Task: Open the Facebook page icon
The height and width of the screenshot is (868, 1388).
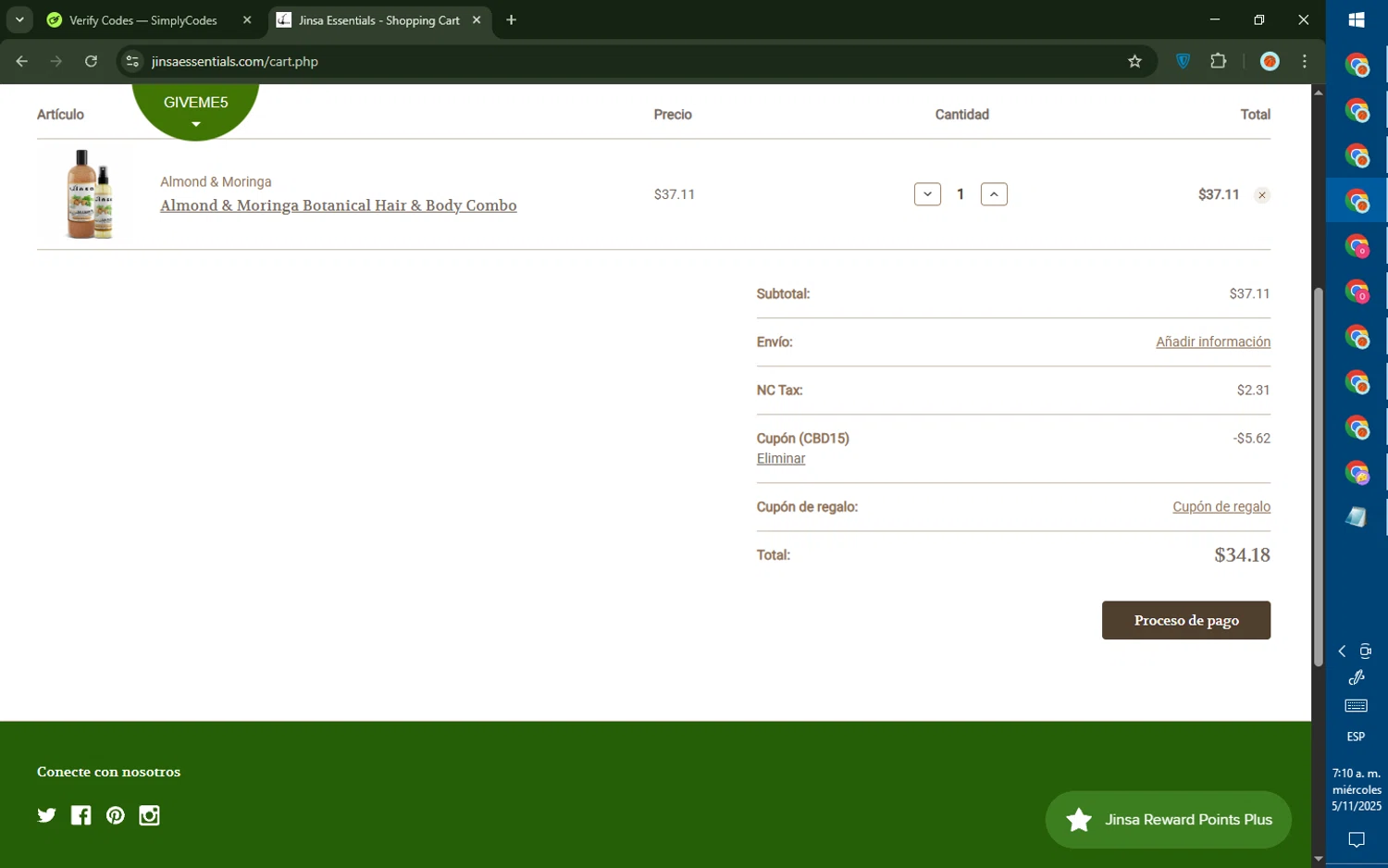Action: tap(81, 815)
